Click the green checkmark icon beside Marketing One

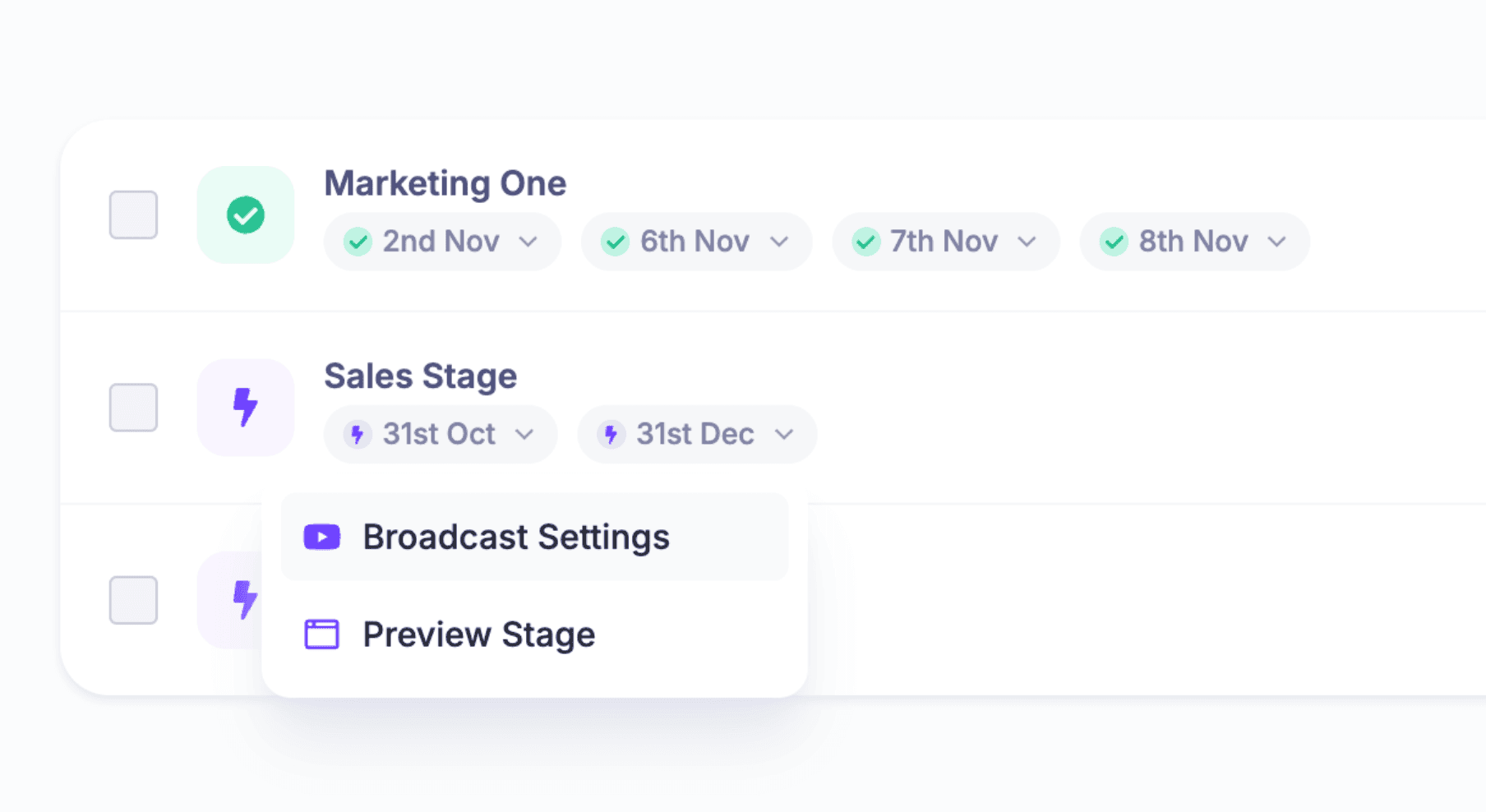(245, 215)
